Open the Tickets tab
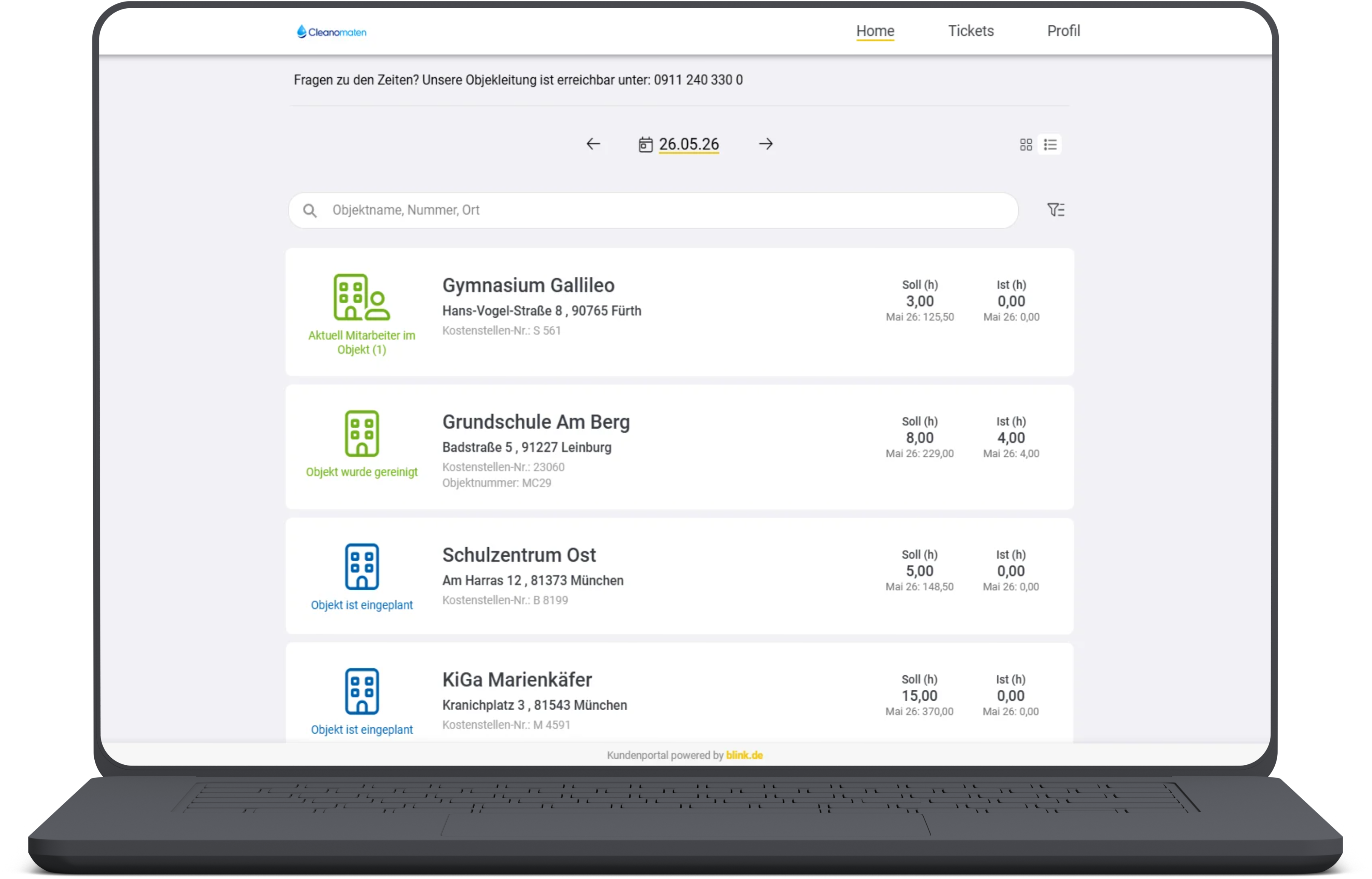Screen dimensions: 1372x879 [971, 31]
